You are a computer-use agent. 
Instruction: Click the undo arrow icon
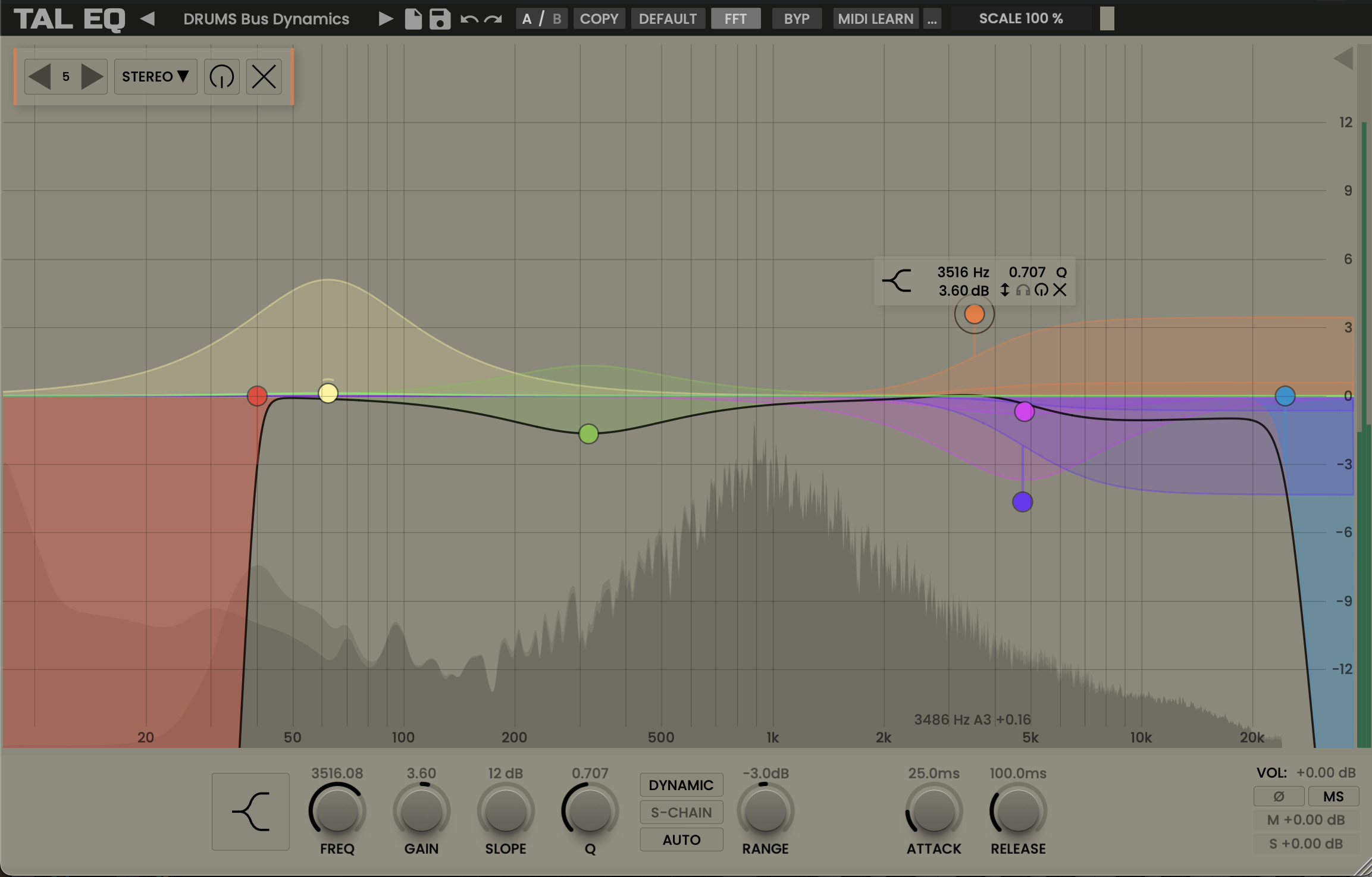pos(469,19)
